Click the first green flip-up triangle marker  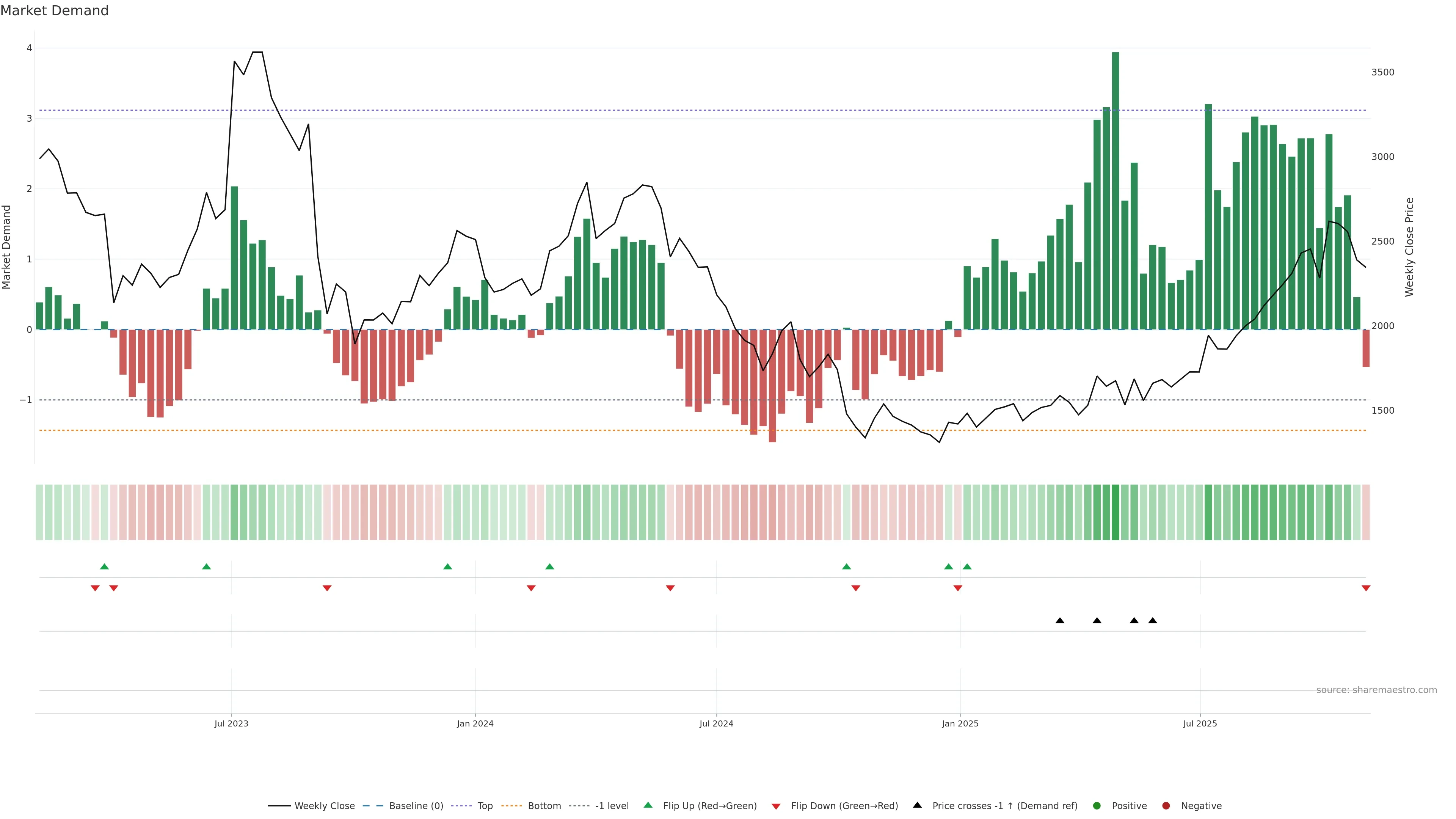pos(104,566)
